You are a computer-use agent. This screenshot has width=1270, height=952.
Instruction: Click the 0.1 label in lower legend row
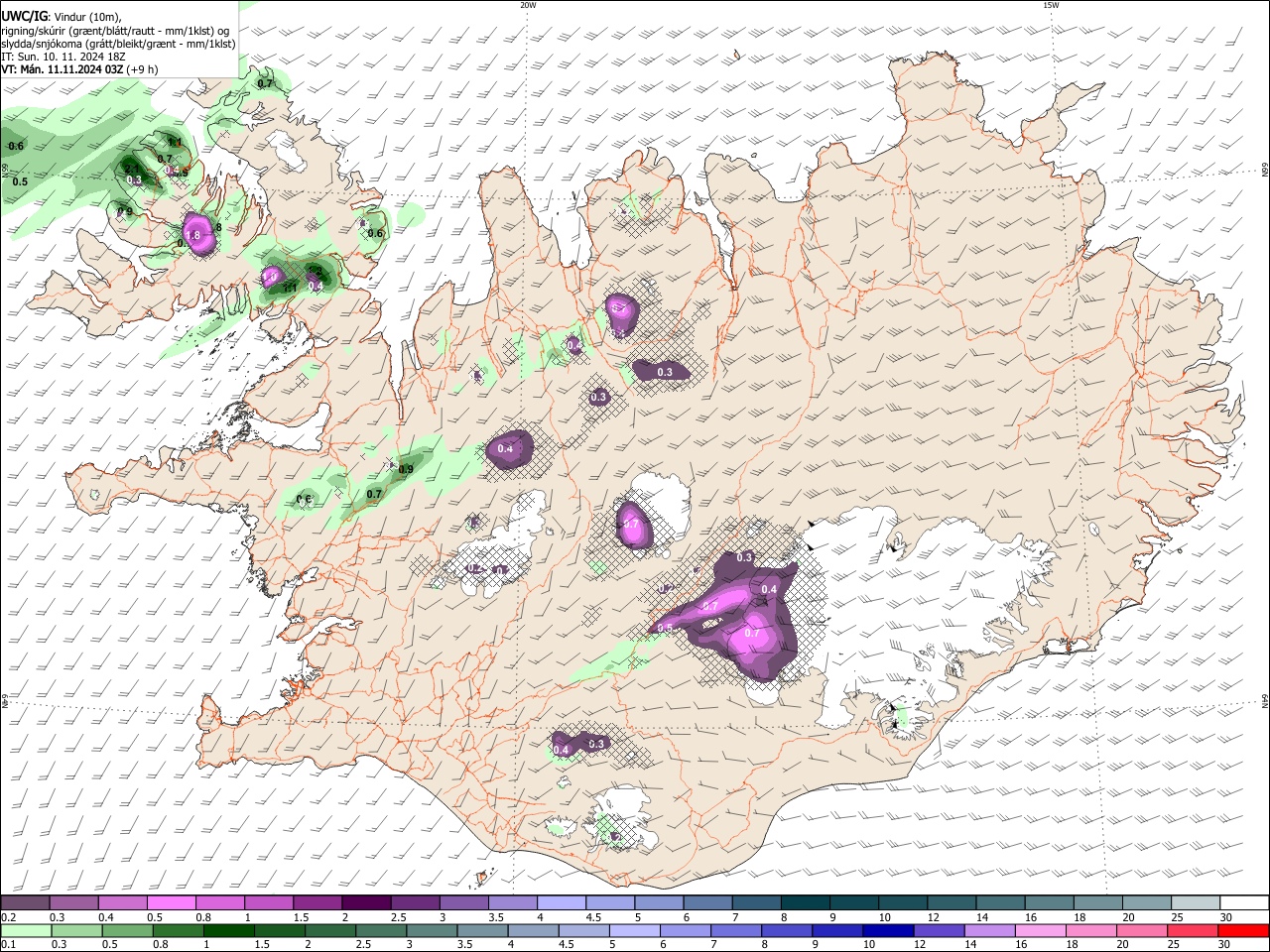(9, 944)
